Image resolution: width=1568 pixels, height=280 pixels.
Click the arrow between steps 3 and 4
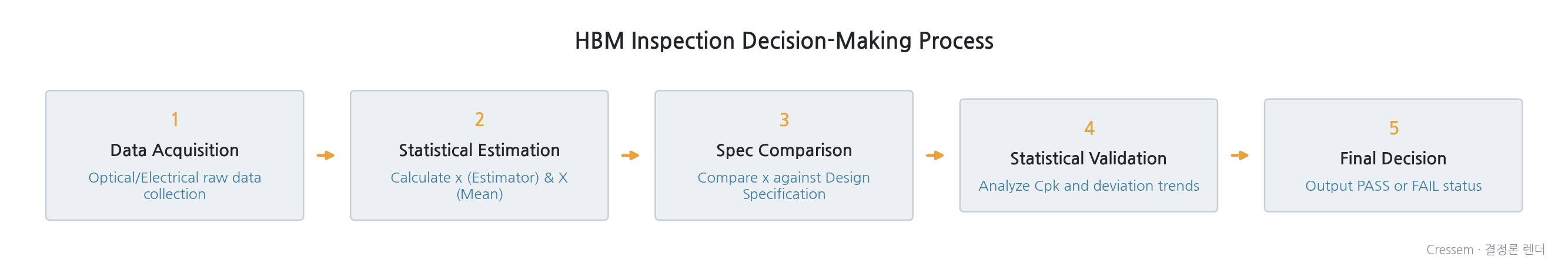tap(935, 156)
